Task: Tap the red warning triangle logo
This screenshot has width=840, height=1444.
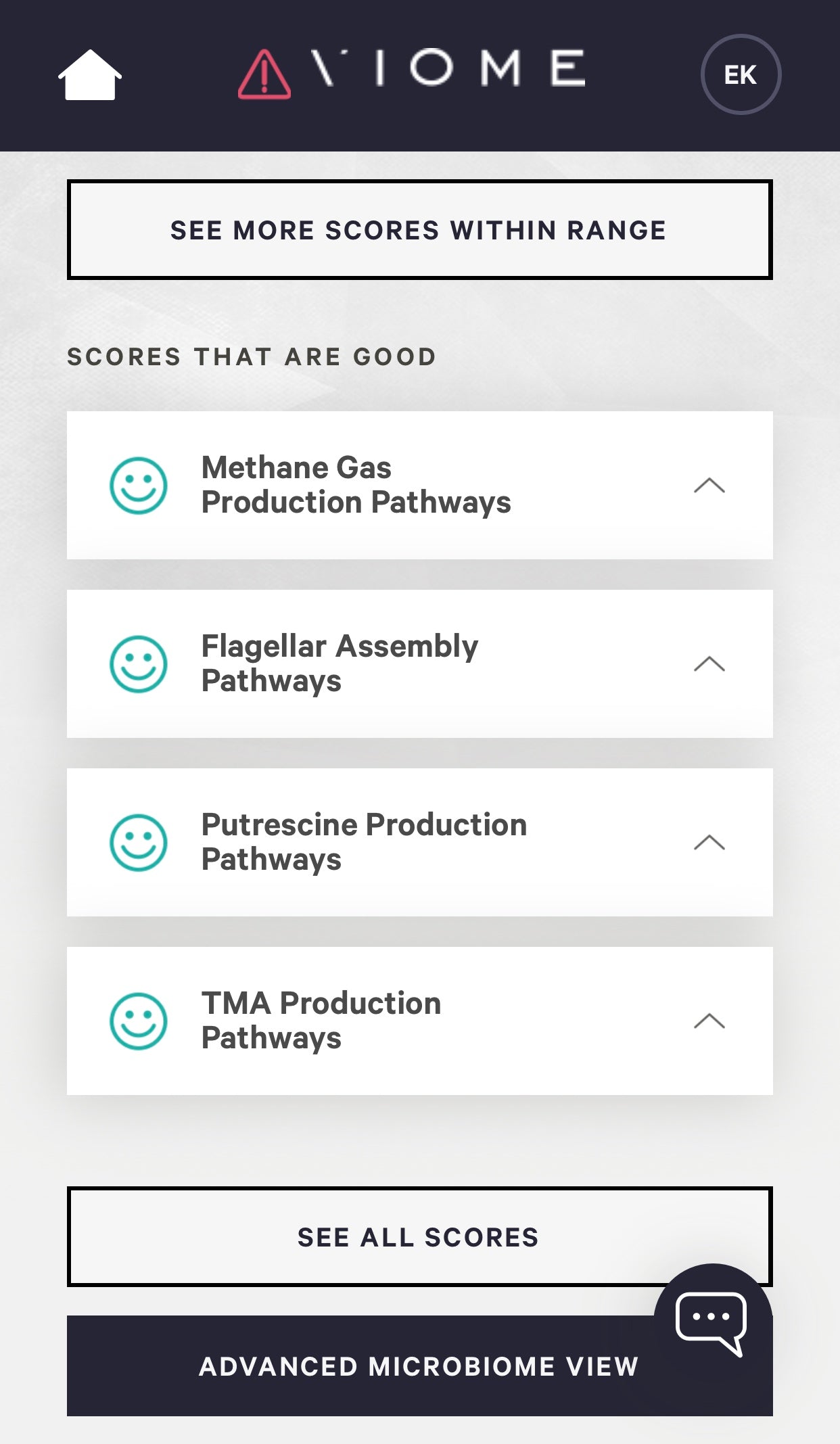Action: (x=264, y=74)
